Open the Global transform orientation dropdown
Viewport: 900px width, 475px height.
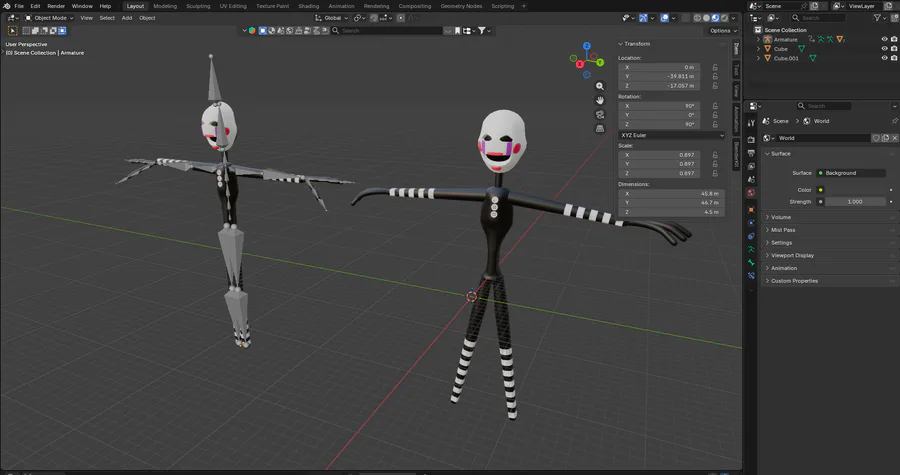[x=331, y=18]
